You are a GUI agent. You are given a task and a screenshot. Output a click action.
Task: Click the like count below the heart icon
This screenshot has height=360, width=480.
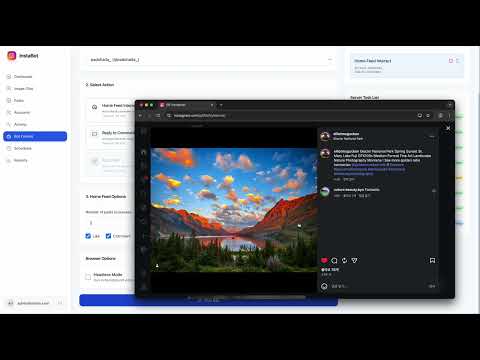(x=330, y=269)
